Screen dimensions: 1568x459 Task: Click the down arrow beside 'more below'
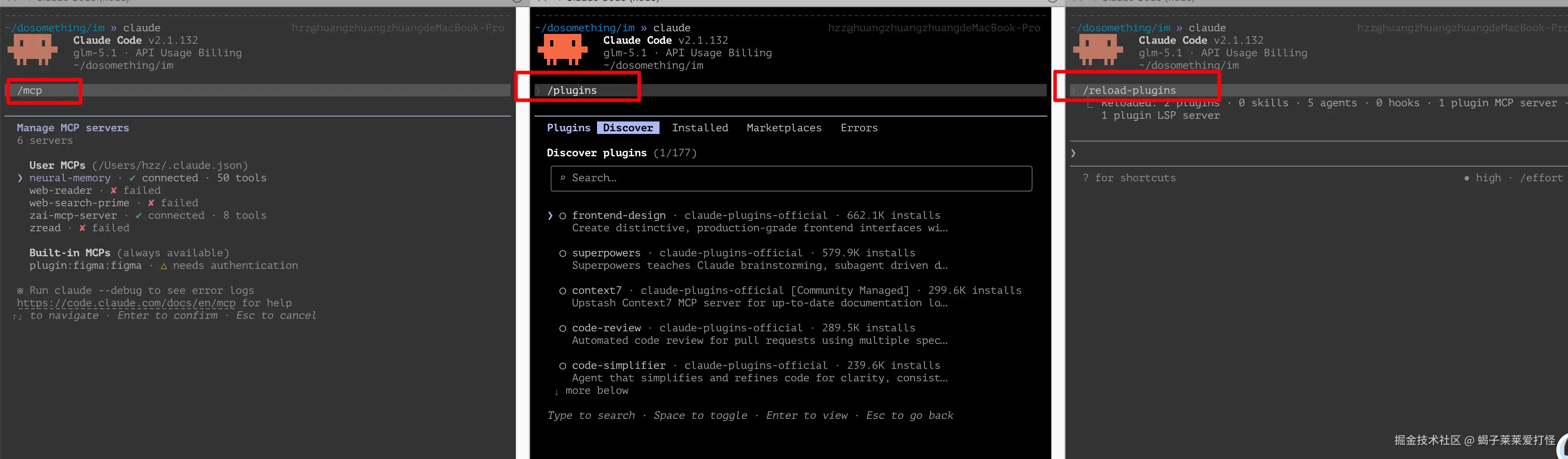pos(556,392)
